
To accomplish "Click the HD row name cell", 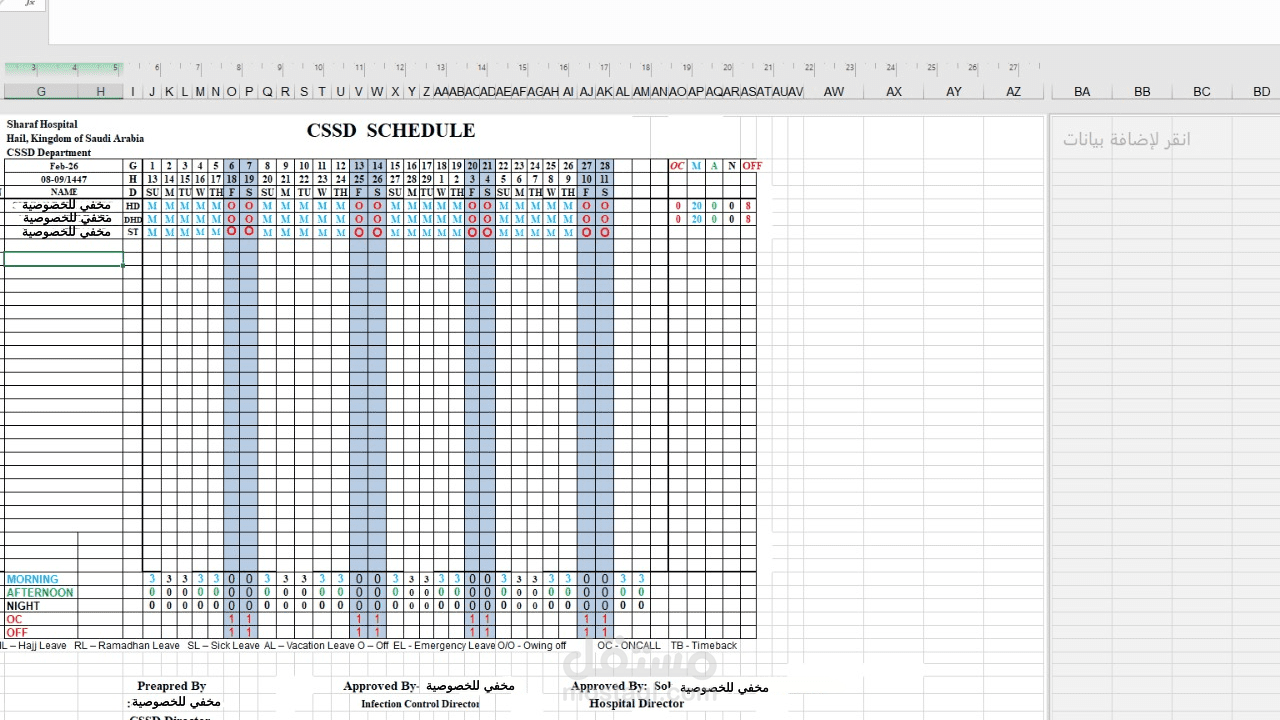I will (x=132, y=205).
